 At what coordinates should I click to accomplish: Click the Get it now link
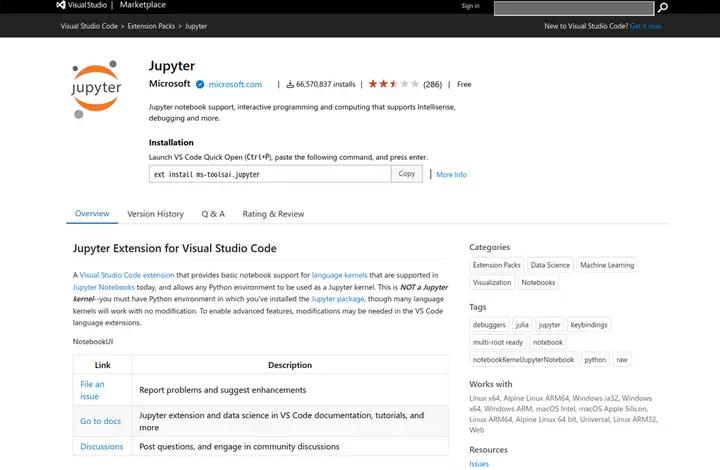(646, 26)
